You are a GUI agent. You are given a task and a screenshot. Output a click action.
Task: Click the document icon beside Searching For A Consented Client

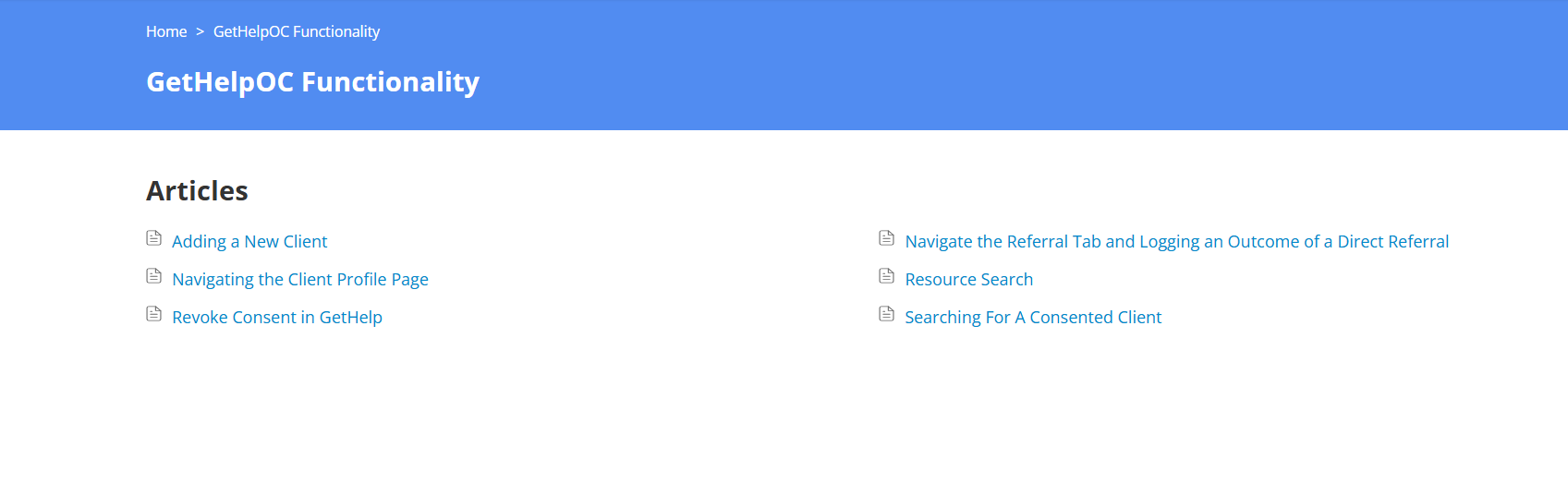(x=886, y=314)
